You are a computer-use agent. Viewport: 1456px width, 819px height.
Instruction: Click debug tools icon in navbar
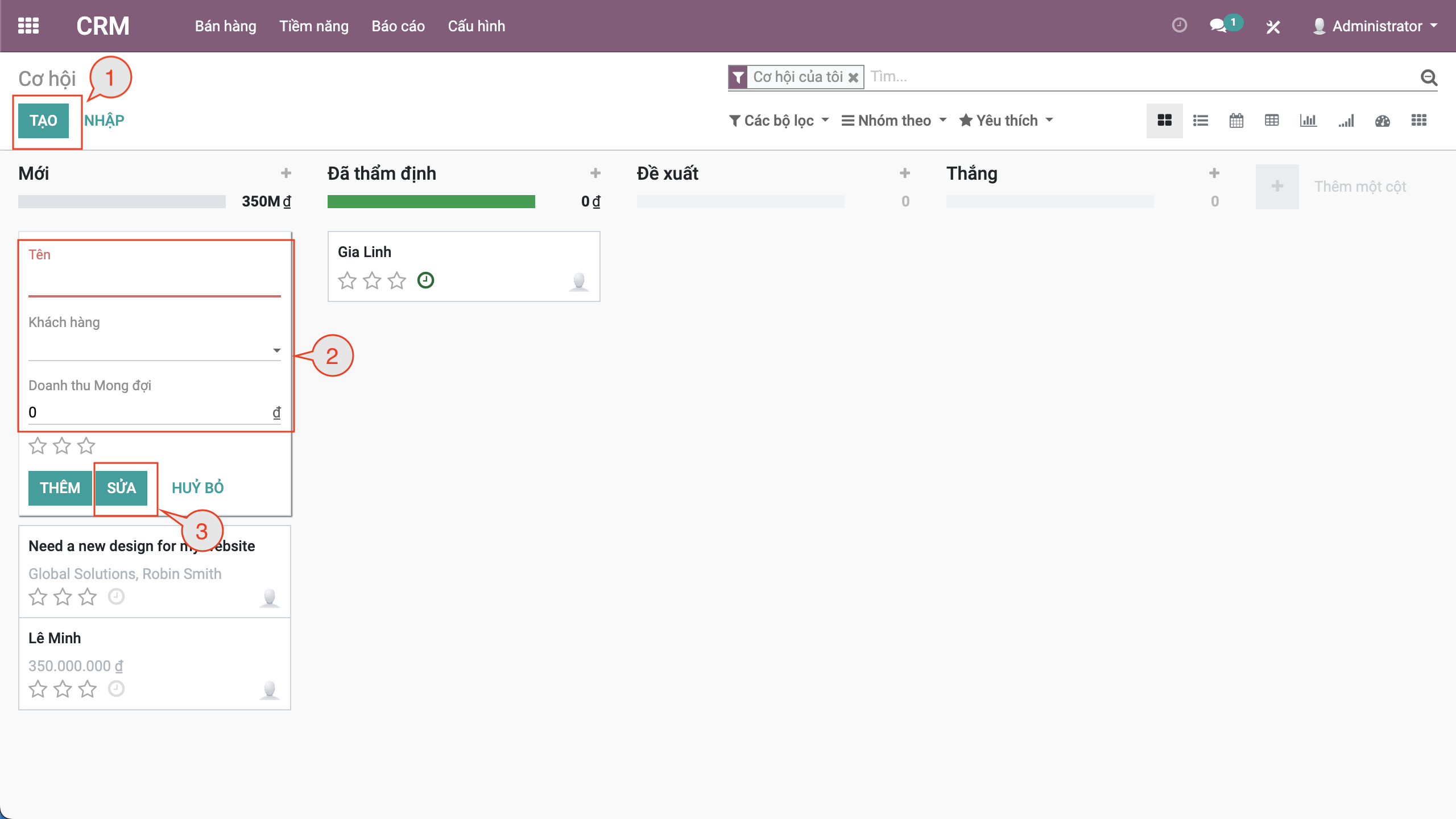1273,27
